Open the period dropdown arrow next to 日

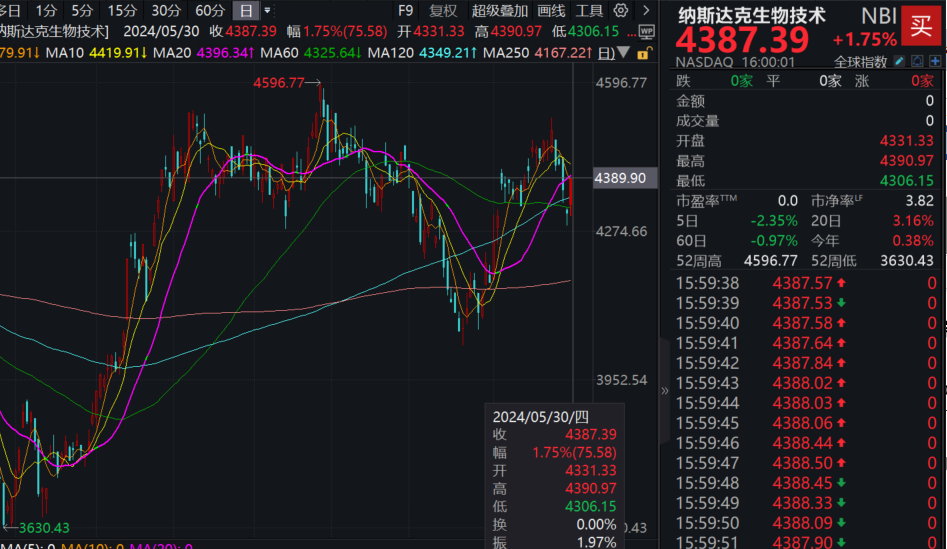[268, 10]
